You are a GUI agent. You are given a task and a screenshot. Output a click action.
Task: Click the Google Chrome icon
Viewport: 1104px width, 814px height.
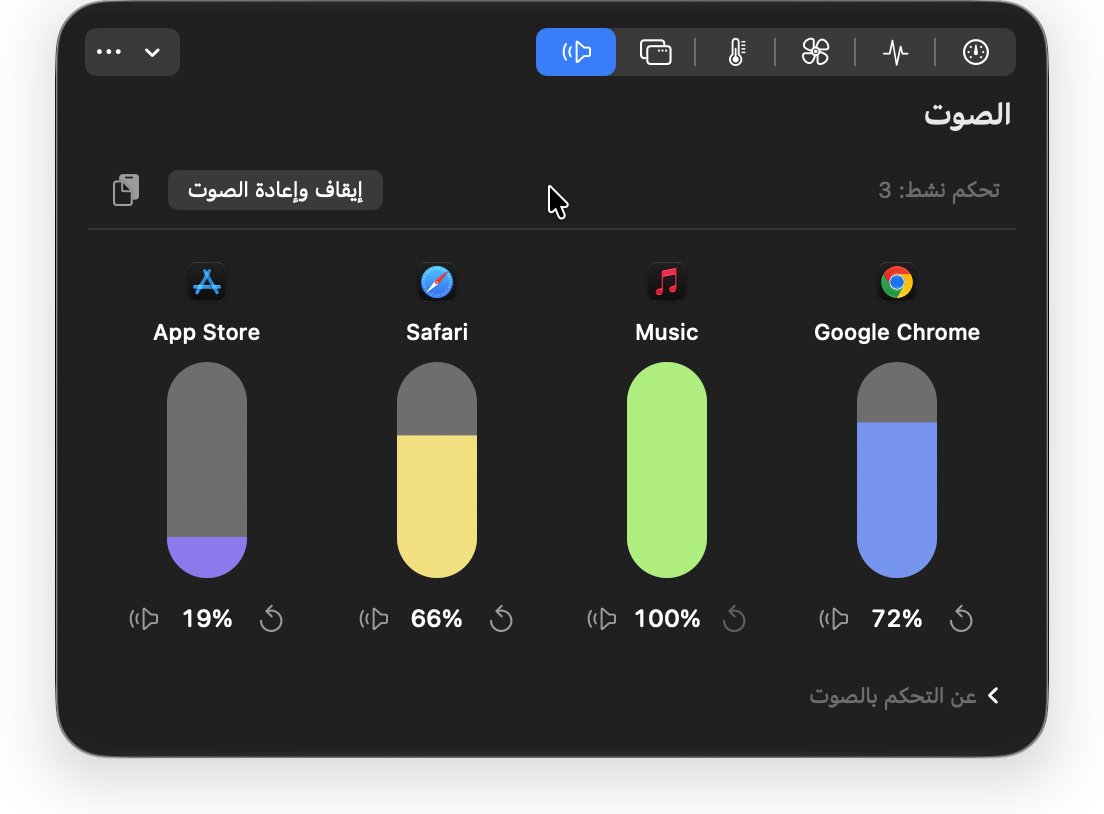tap(897, 282)
